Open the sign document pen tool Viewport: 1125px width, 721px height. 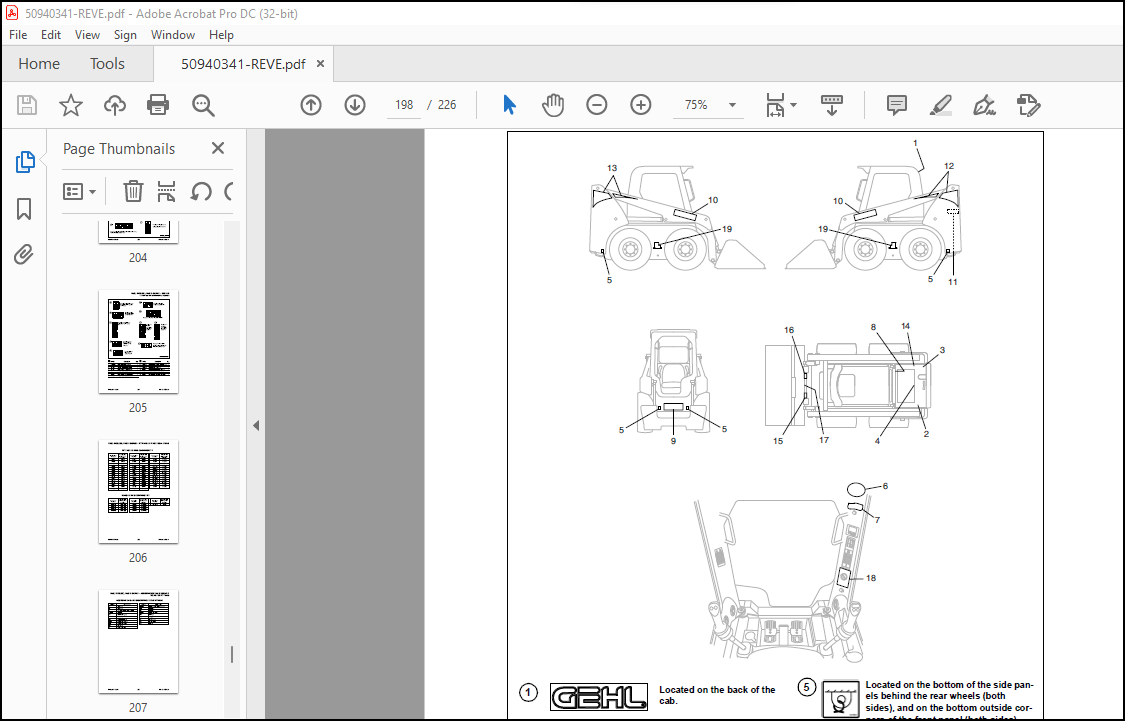point(984,105)
